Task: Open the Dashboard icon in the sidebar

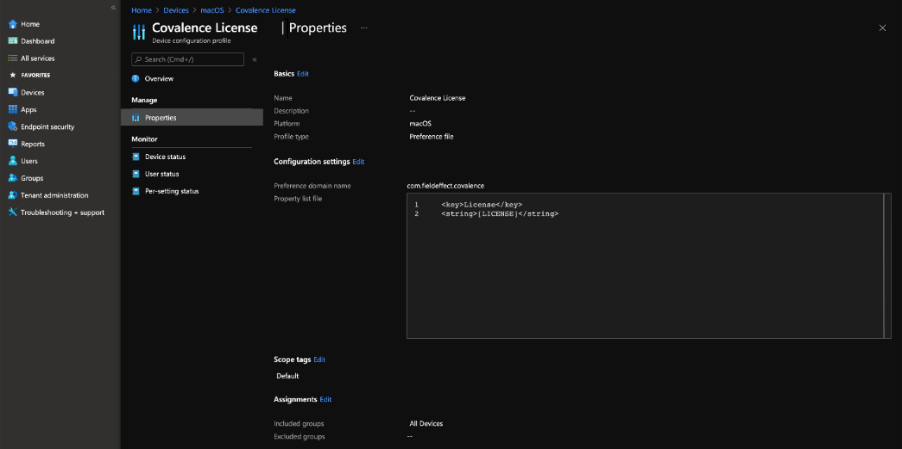Action: (x=13, y=41)
